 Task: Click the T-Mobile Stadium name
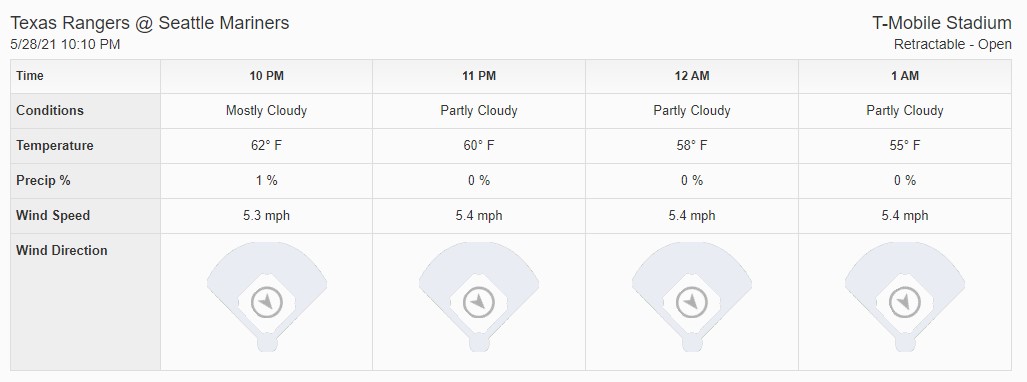tap(942, 23)
